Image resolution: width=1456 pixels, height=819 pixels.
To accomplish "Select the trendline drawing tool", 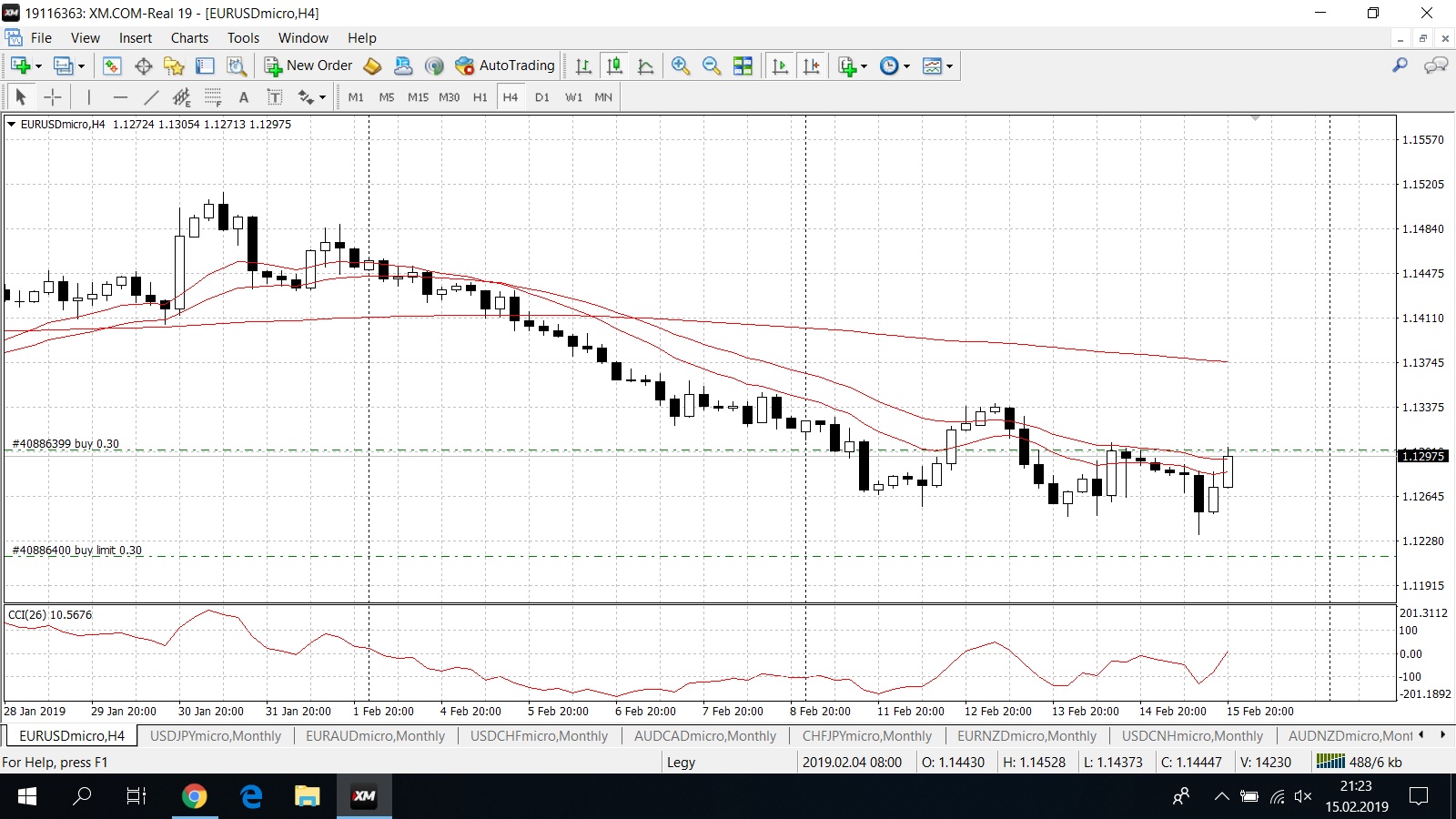I will click(x=151, y=97).
